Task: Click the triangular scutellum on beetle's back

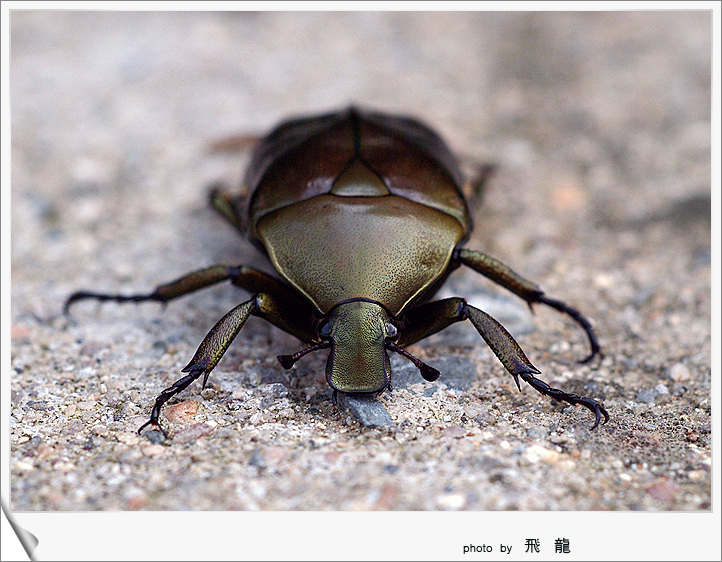Action: point(358,180)
